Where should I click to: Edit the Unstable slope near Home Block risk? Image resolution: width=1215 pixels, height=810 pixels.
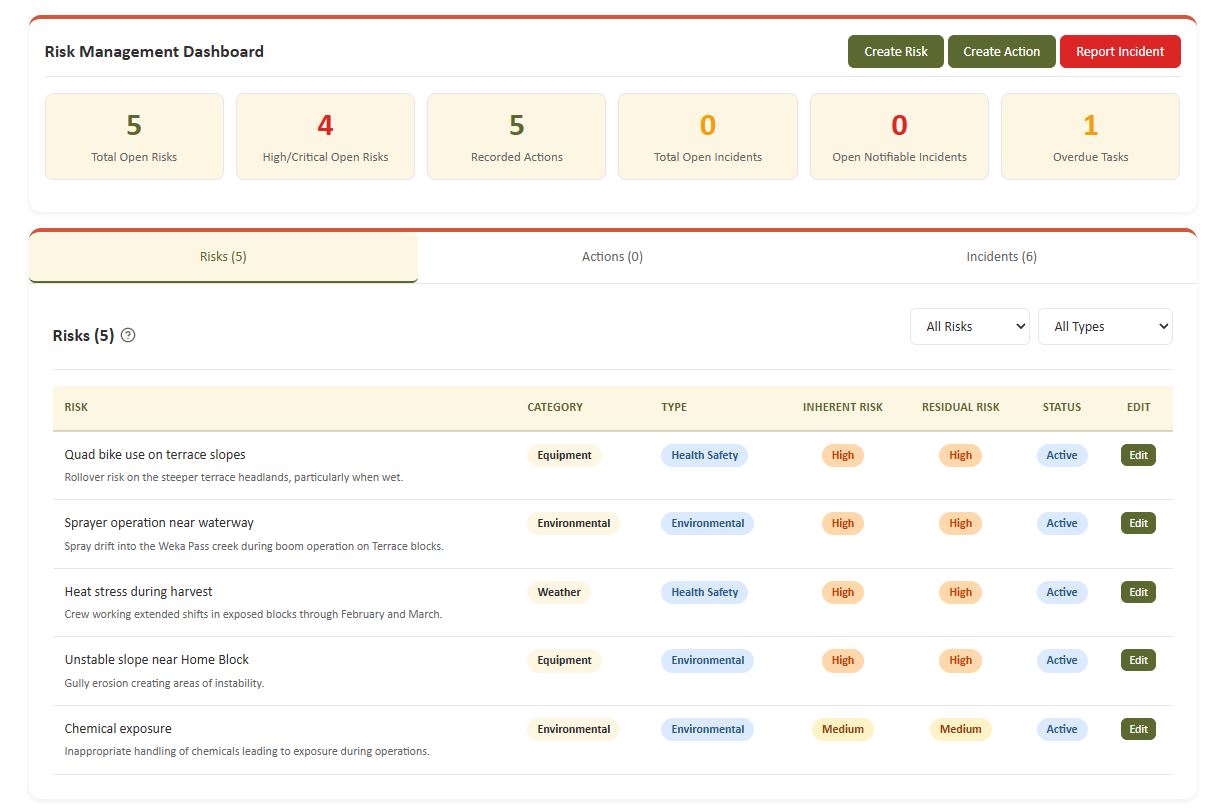tap(1138, 660)
